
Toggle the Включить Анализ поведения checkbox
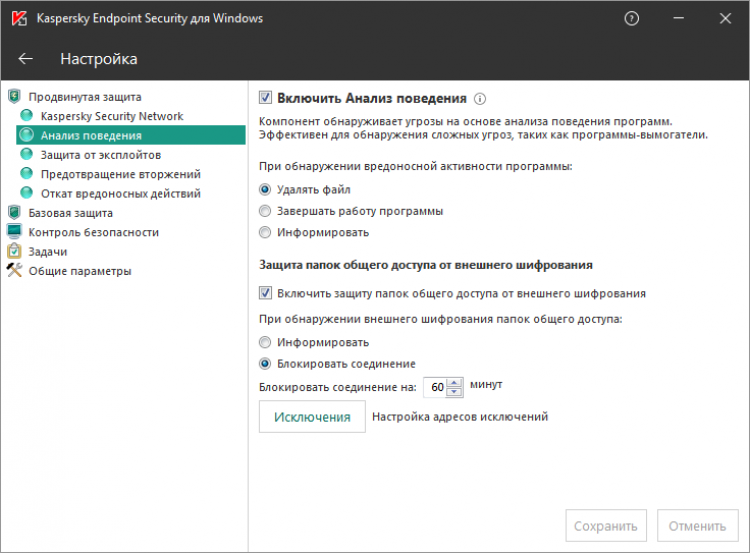point(265,98)
